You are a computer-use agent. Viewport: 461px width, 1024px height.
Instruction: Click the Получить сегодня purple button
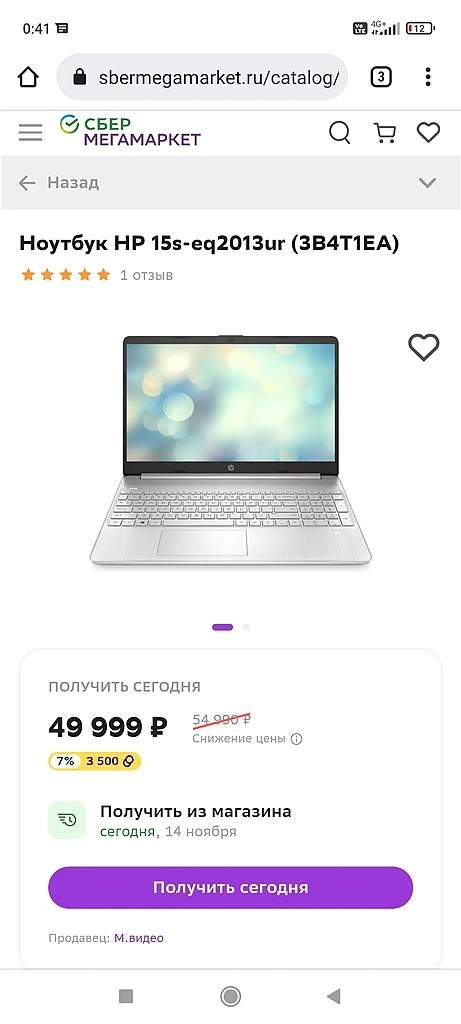tap(230, 888)
